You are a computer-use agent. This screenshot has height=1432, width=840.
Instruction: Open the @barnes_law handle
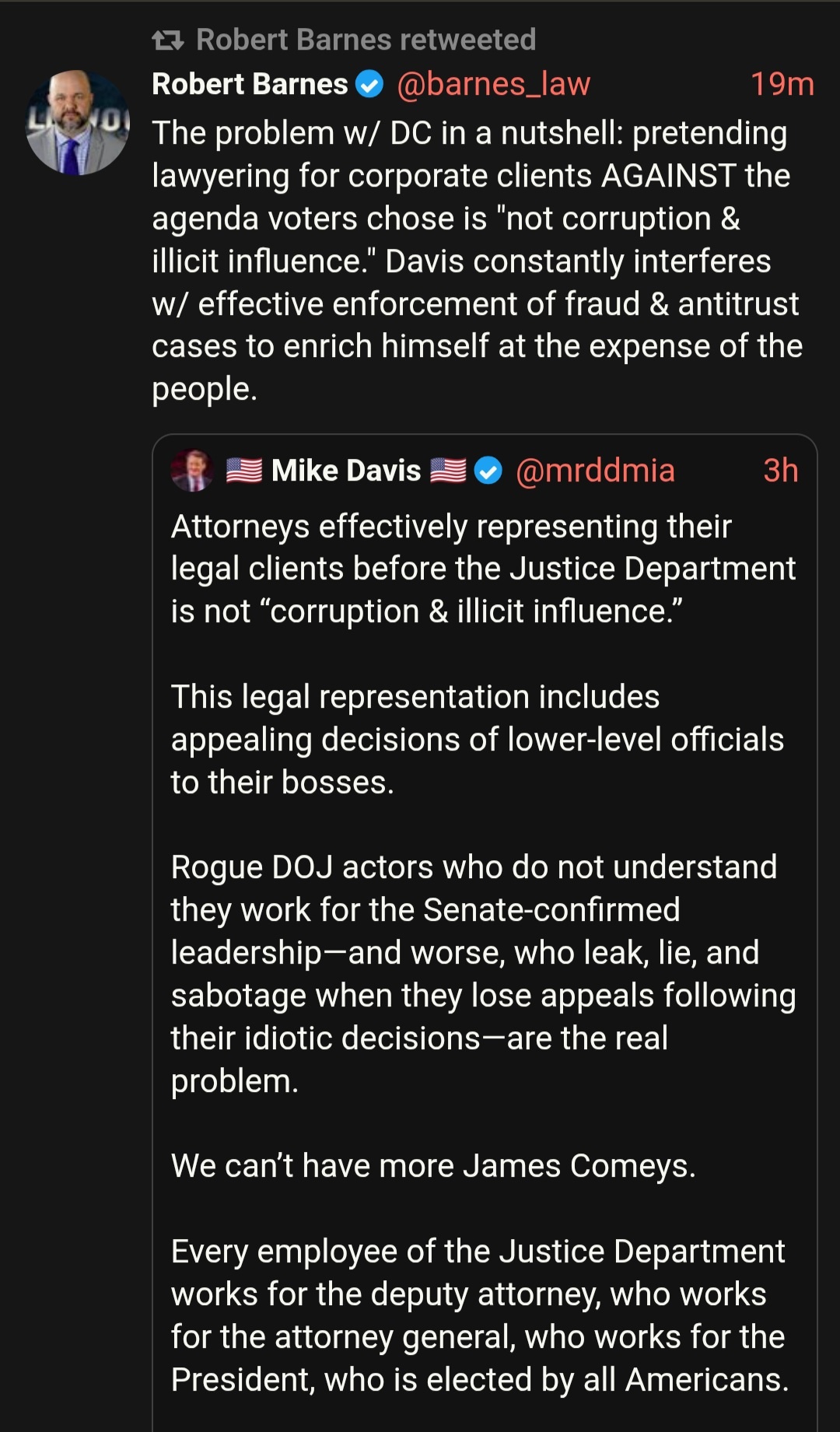point(493,84)
